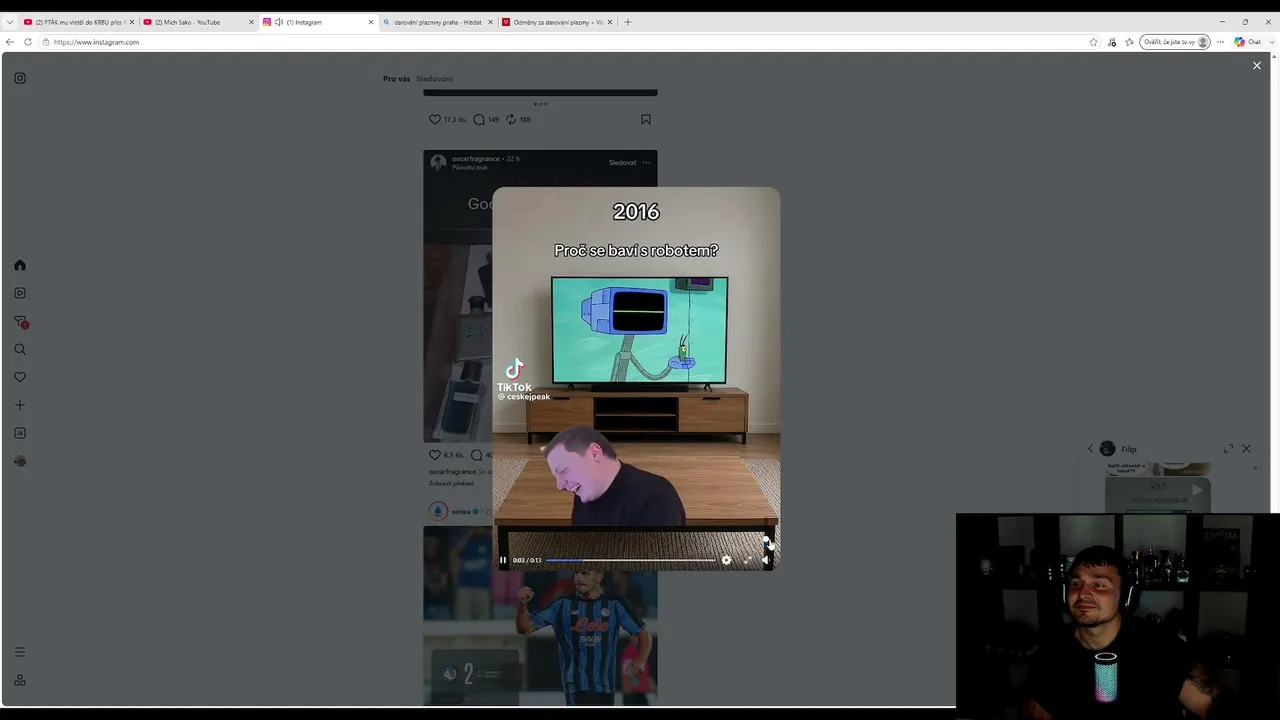Image resolution: width=1280 pixels, height=720 pixels.
Task: Go back to the previous page in the browser
Action: 10,42
